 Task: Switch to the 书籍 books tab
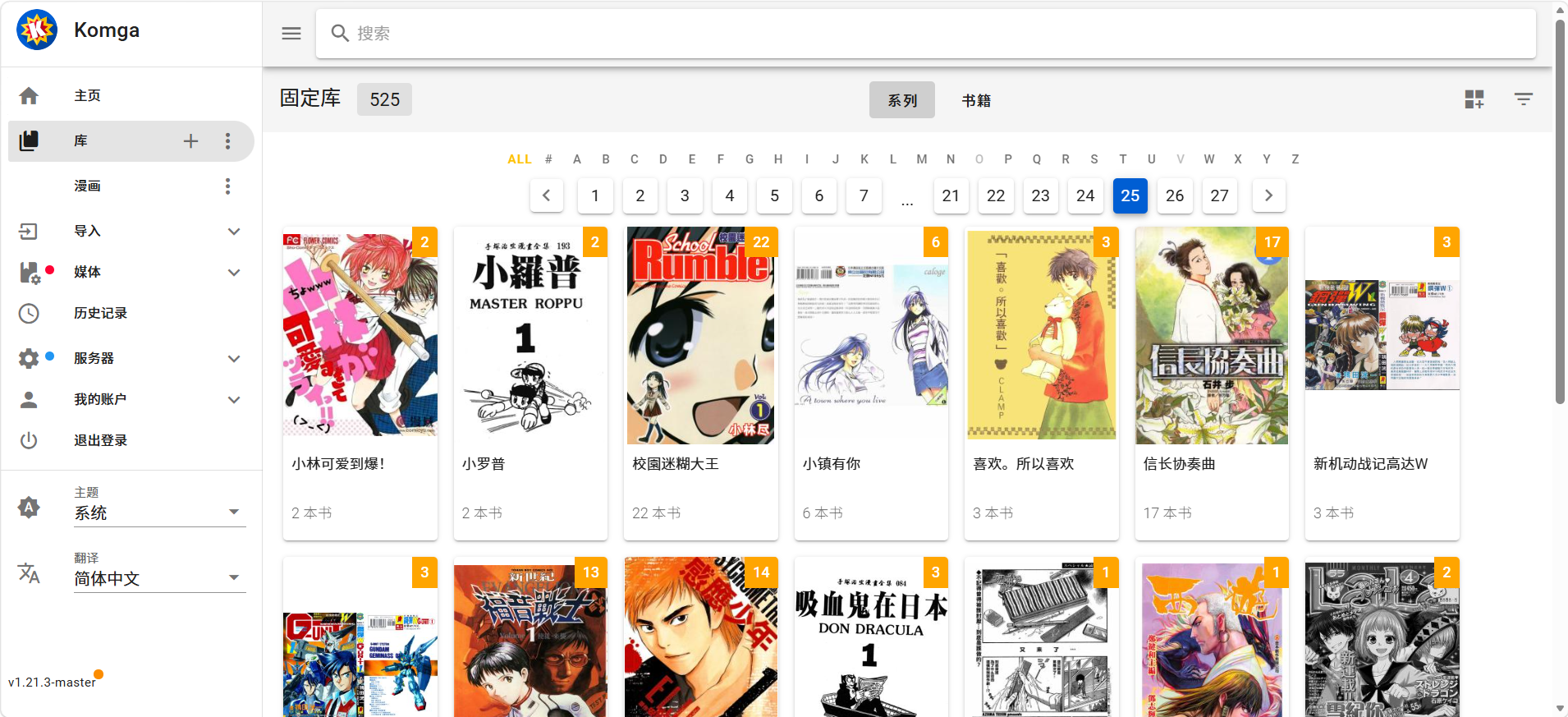point(976,100)
